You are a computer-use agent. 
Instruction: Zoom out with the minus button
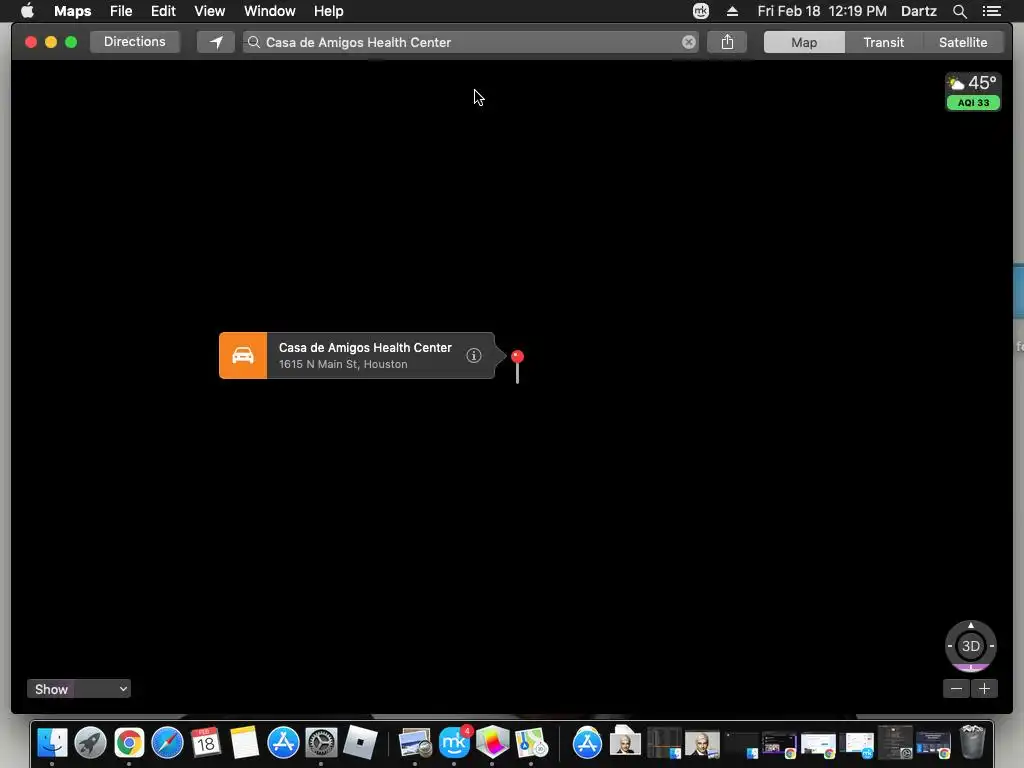956,688
